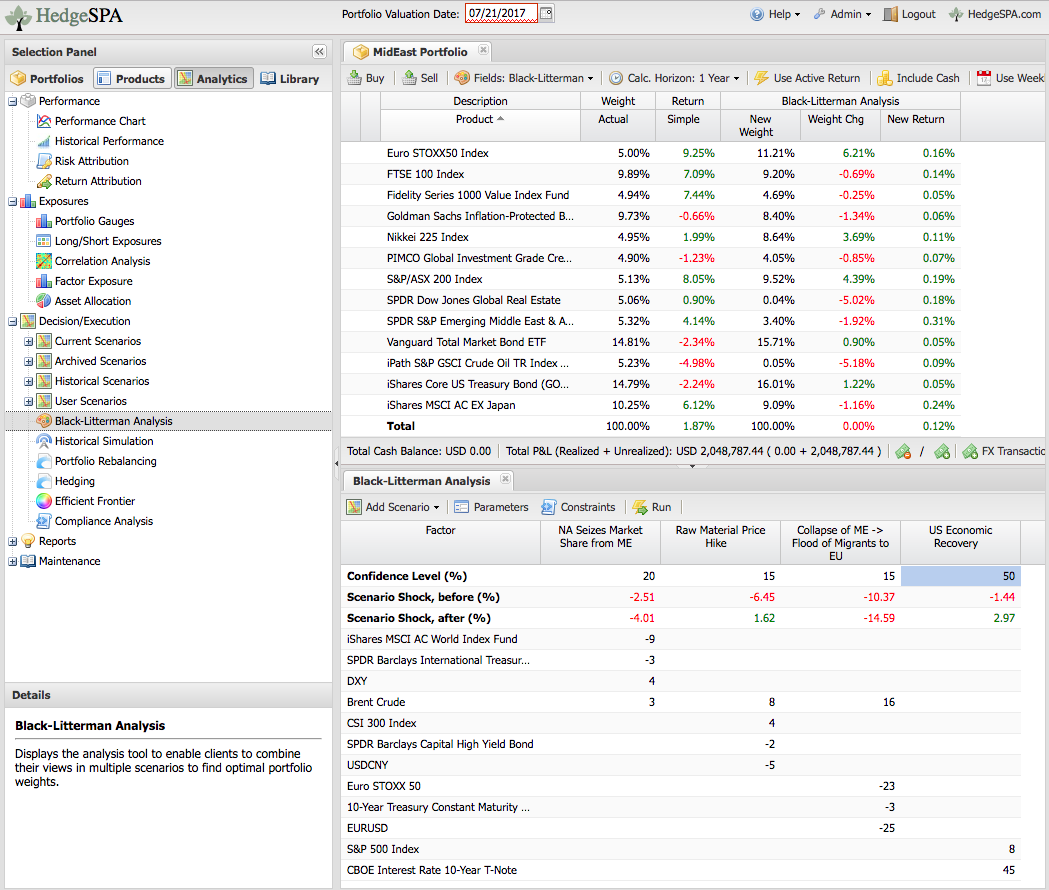Click the FX Transaction icon

click(970, 452)
